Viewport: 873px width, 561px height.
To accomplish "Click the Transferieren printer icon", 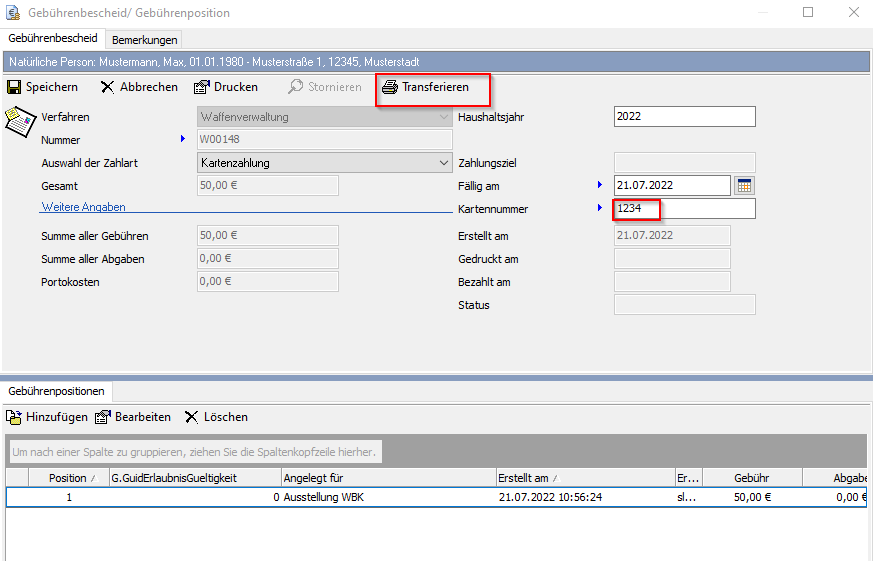I will click(390, 87).
